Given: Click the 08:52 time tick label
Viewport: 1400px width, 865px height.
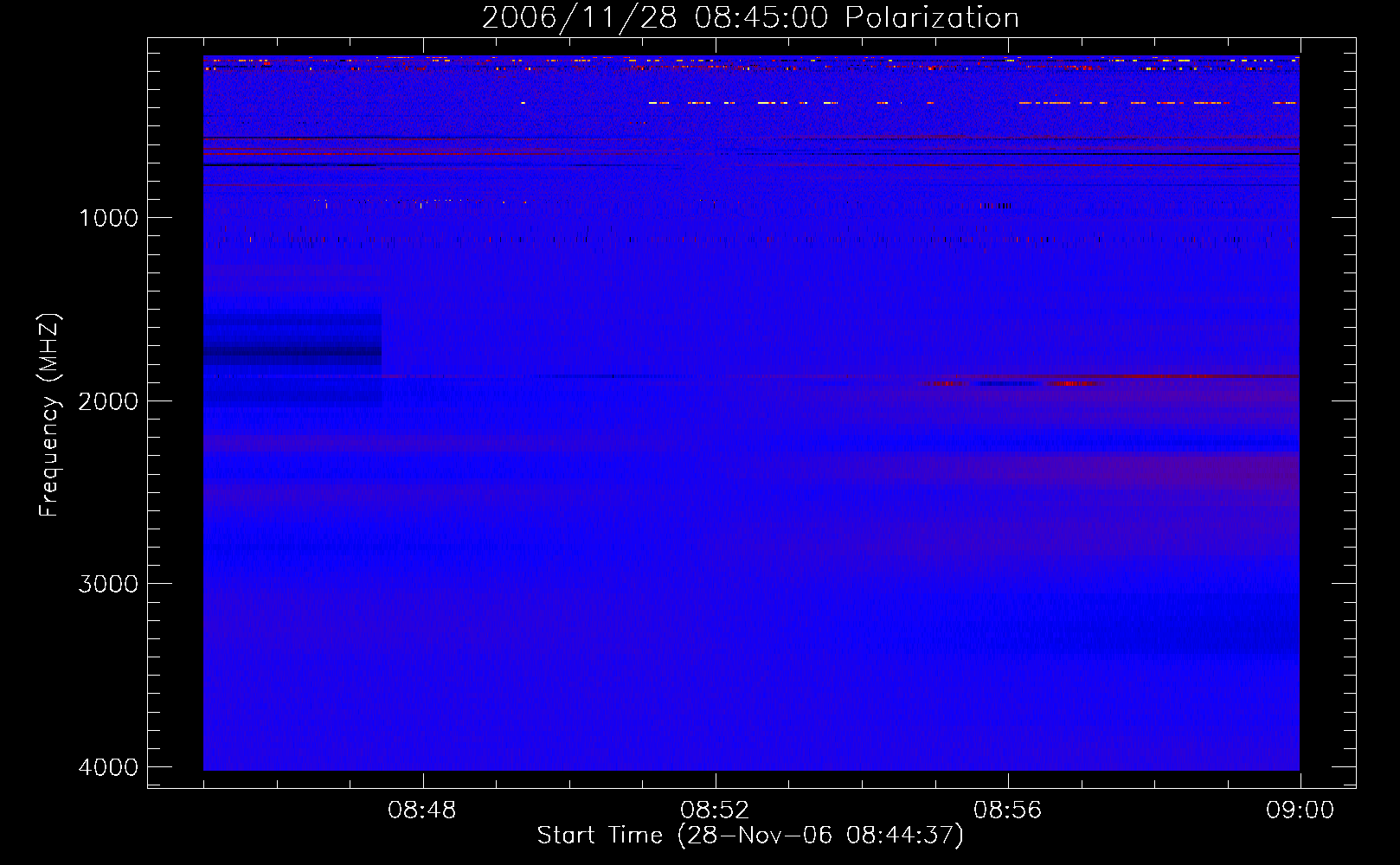Looking at the screenshot, I should click(x=715, y=811).
